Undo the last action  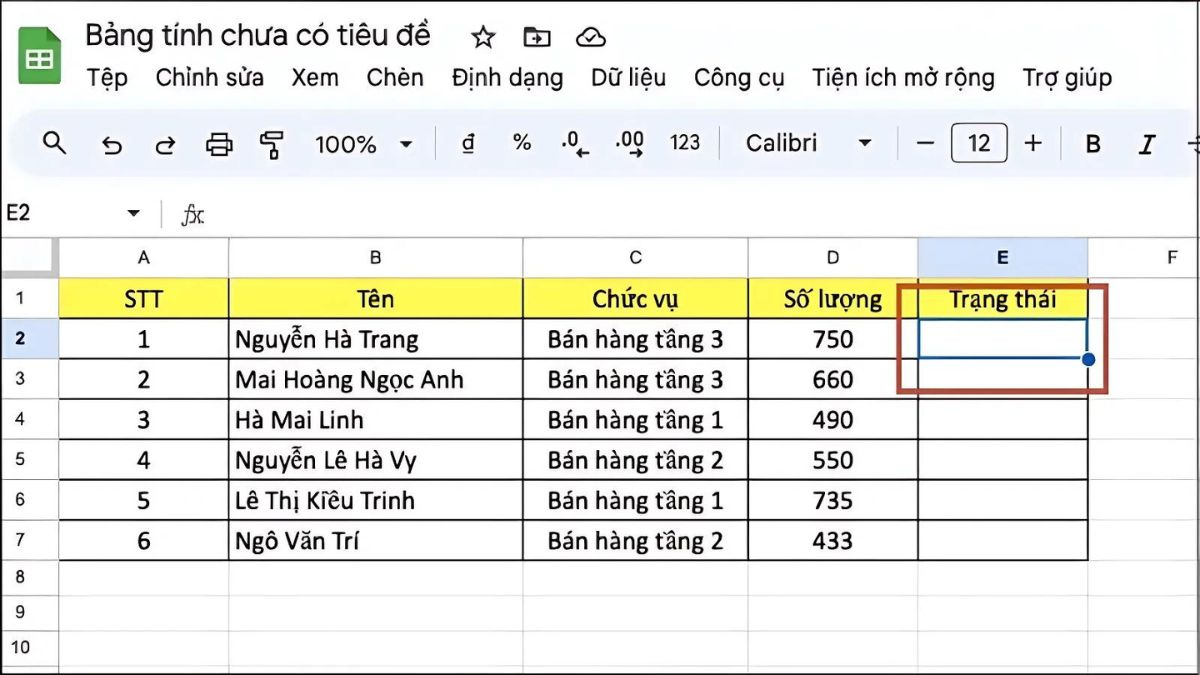112,144
